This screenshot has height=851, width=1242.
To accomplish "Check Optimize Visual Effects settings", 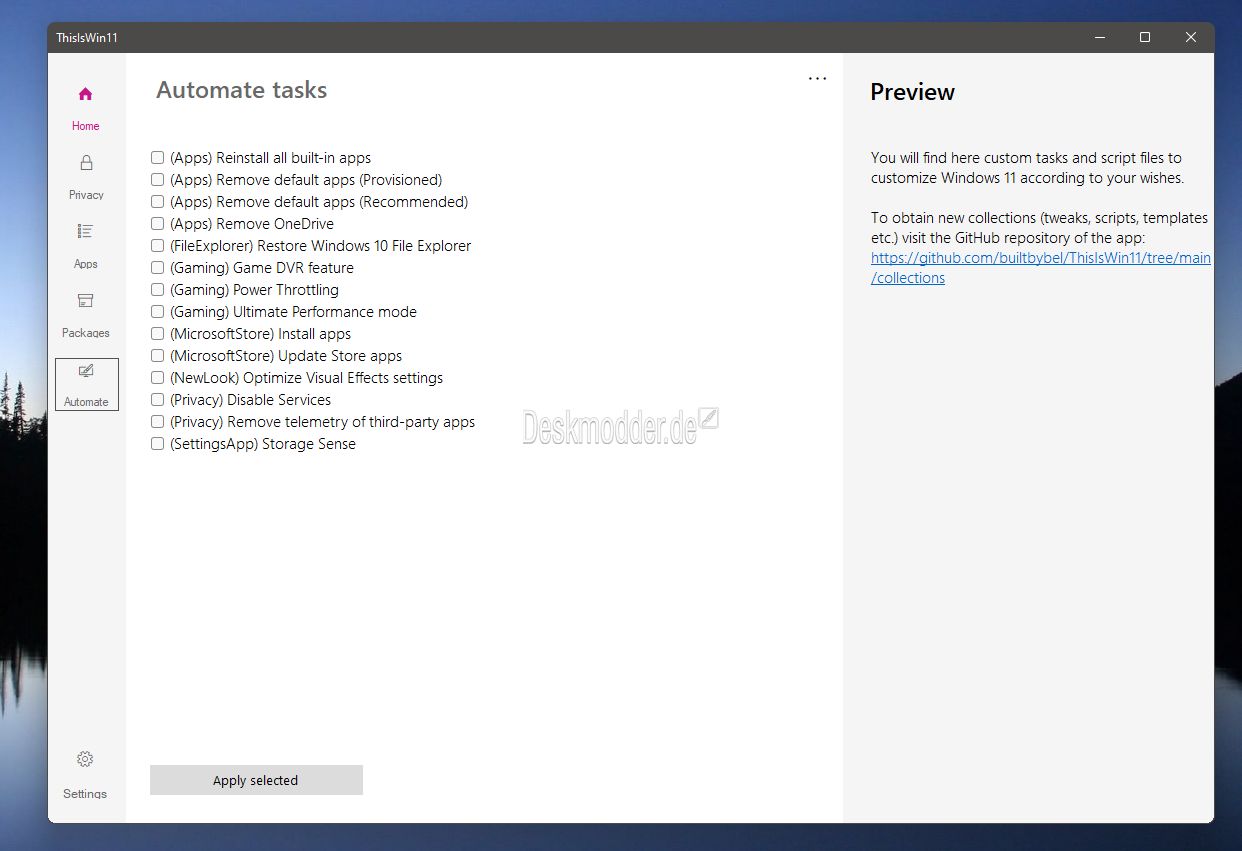I will coord(157,378).
